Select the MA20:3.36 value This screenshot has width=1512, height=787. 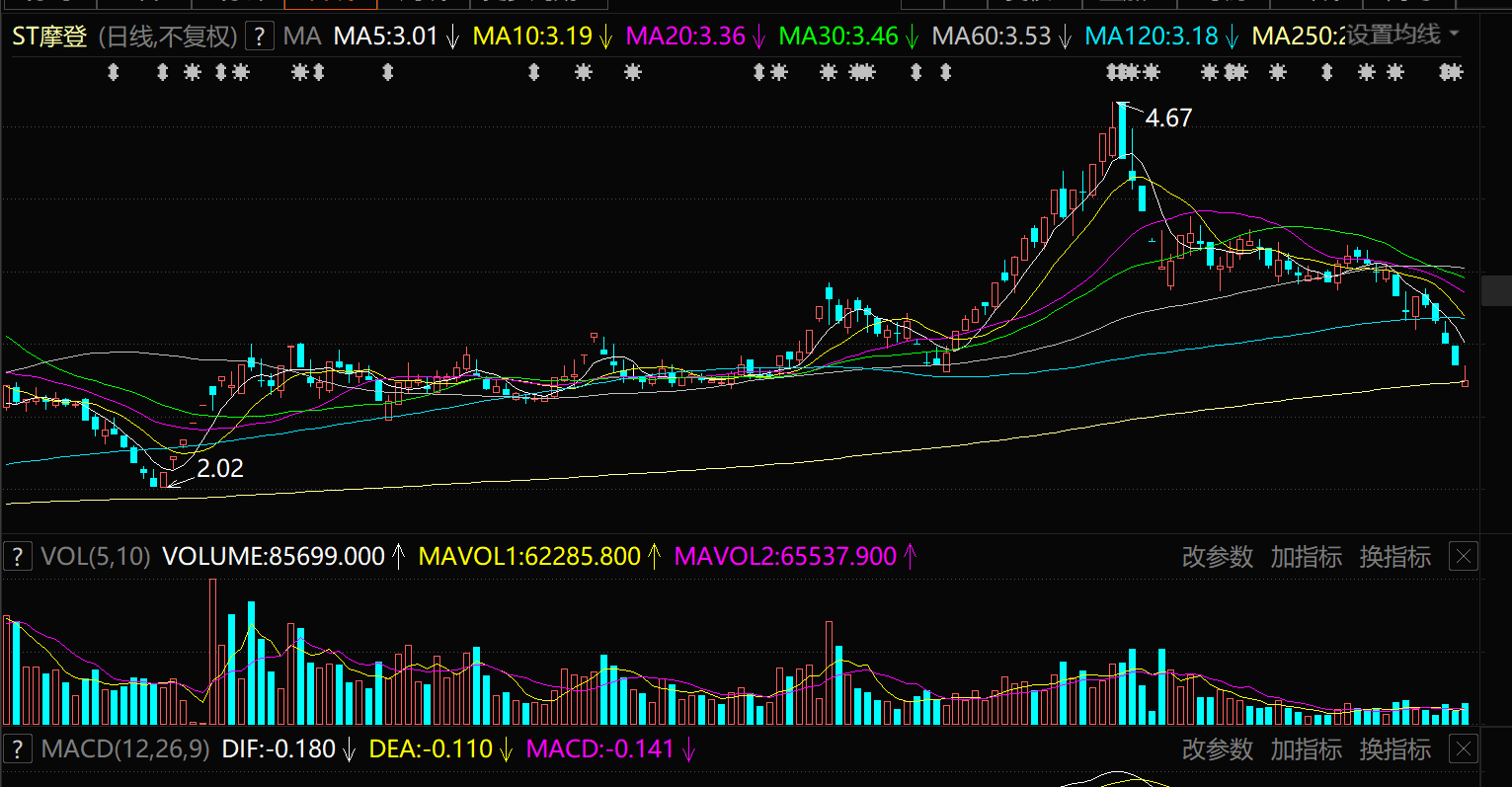pos(686,37)
